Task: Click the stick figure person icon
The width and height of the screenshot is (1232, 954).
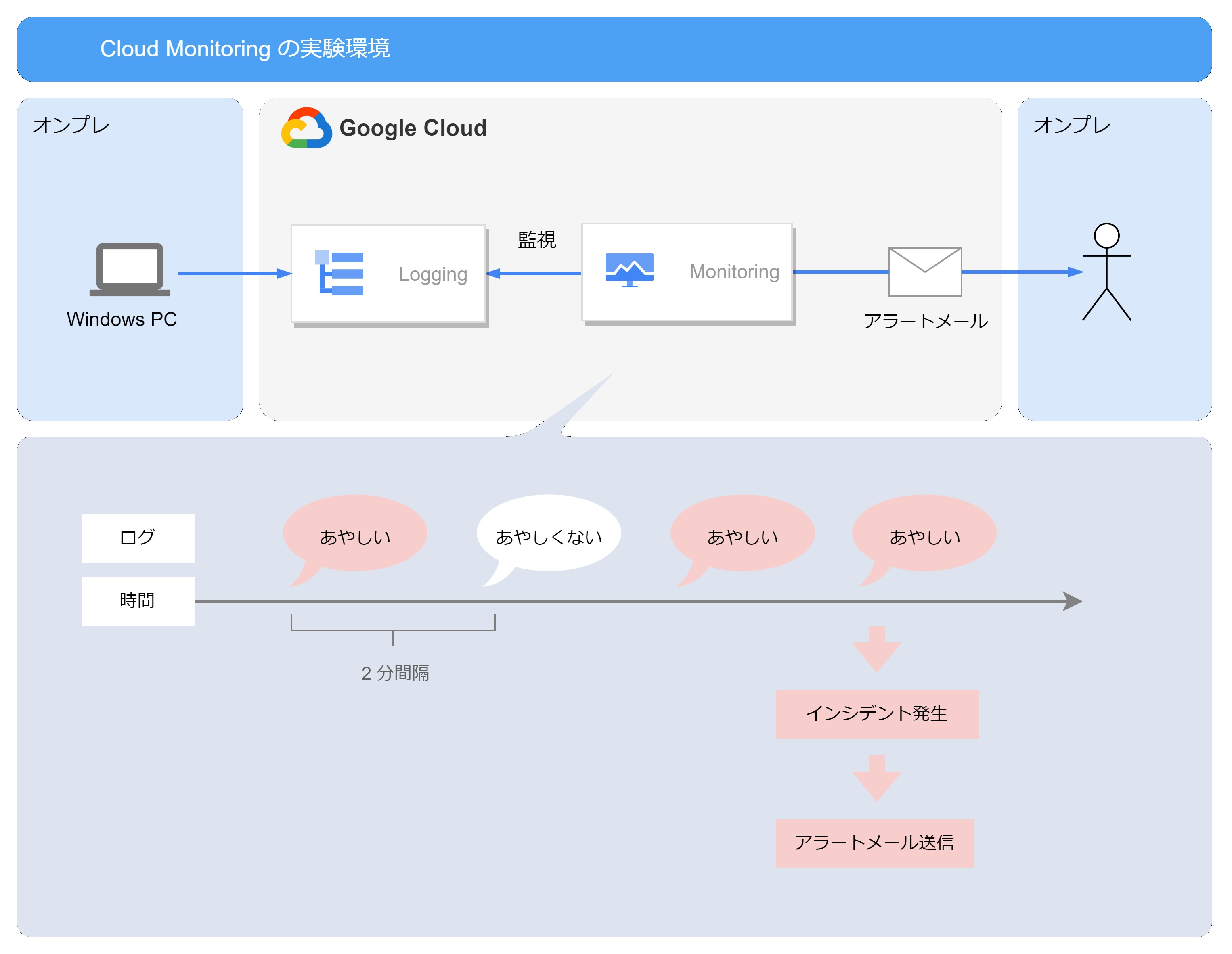Action: click(1107, 272)
